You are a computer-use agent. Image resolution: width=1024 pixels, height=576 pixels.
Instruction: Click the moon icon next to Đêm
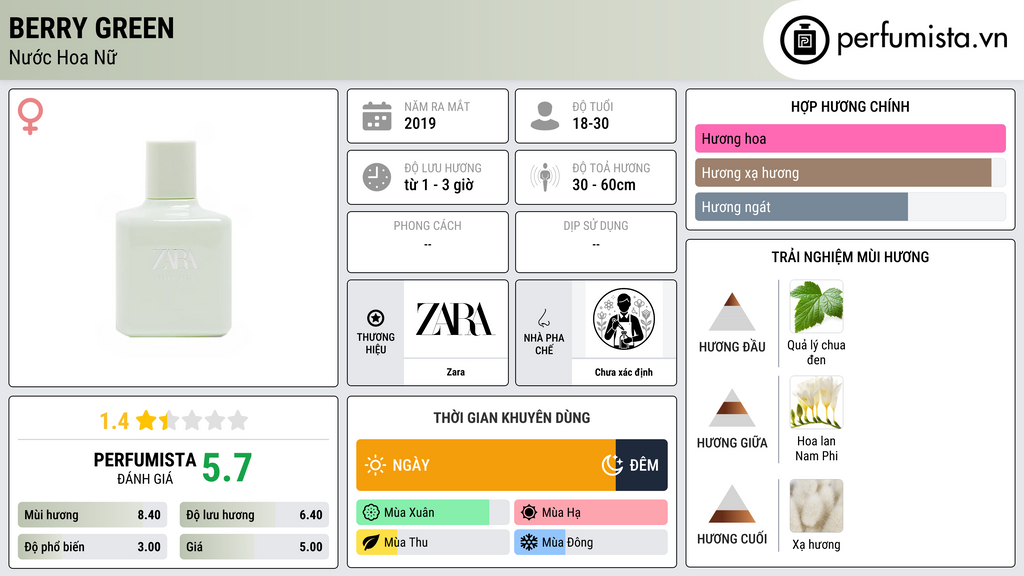pyautogui.click(x=612, y=465)
